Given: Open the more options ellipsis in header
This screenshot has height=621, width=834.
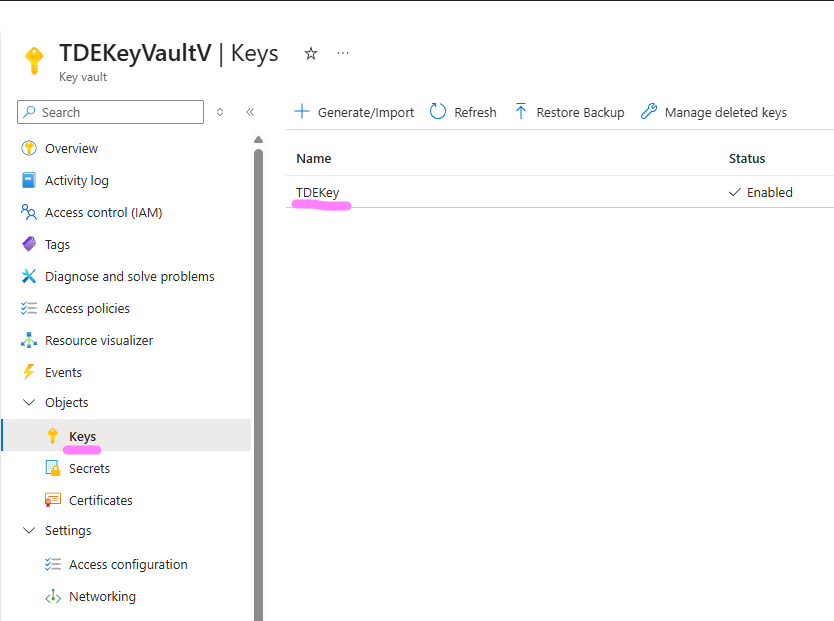Looking at the screenshot, I should coord(343,53).
